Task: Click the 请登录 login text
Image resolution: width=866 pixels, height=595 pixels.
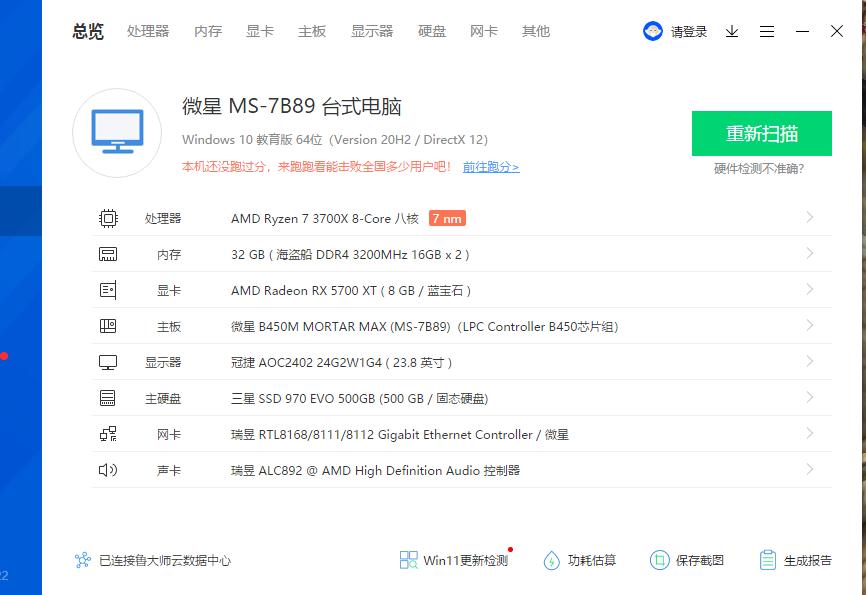Action: click(x=689, y=32)
